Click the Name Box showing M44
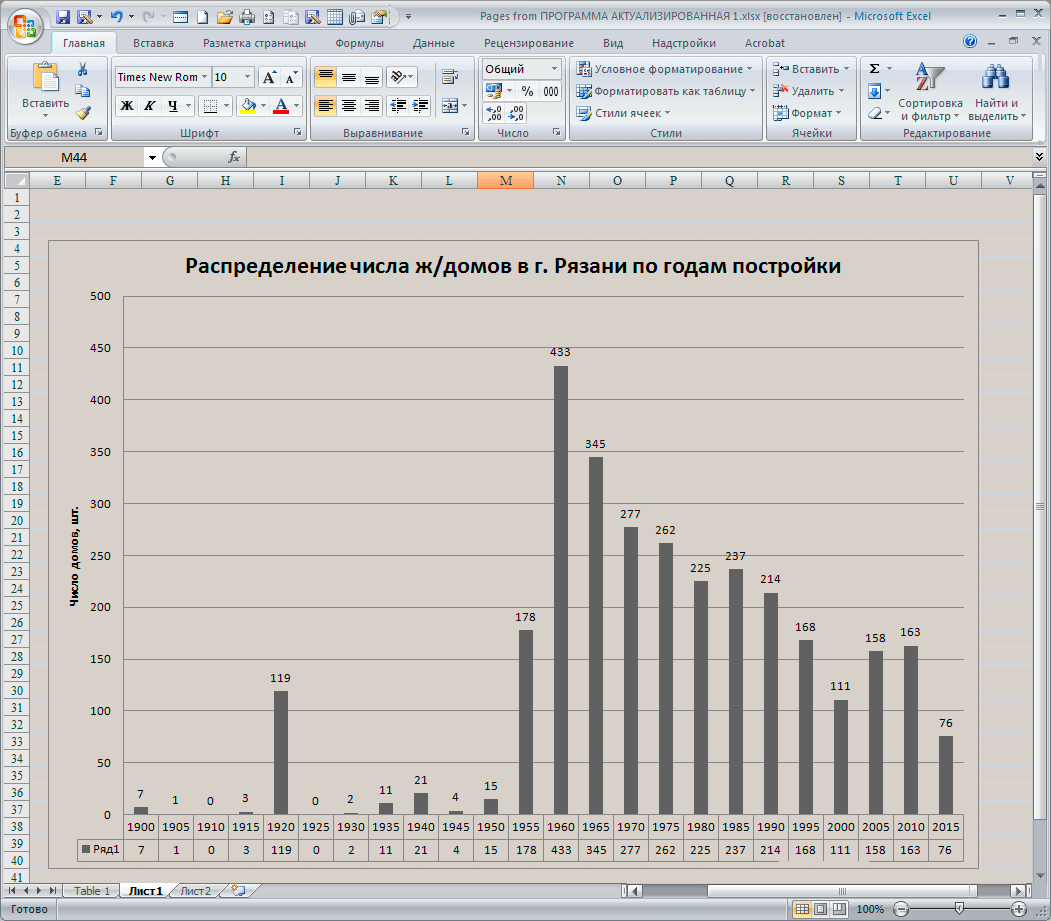 click(75, 157)
